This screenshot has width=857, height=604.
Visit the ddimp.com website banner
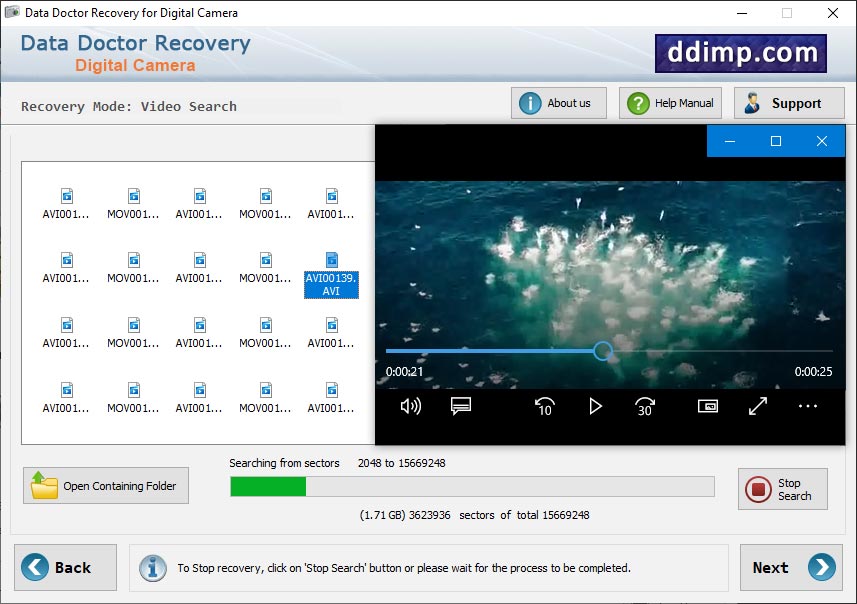tap(741, 53)
